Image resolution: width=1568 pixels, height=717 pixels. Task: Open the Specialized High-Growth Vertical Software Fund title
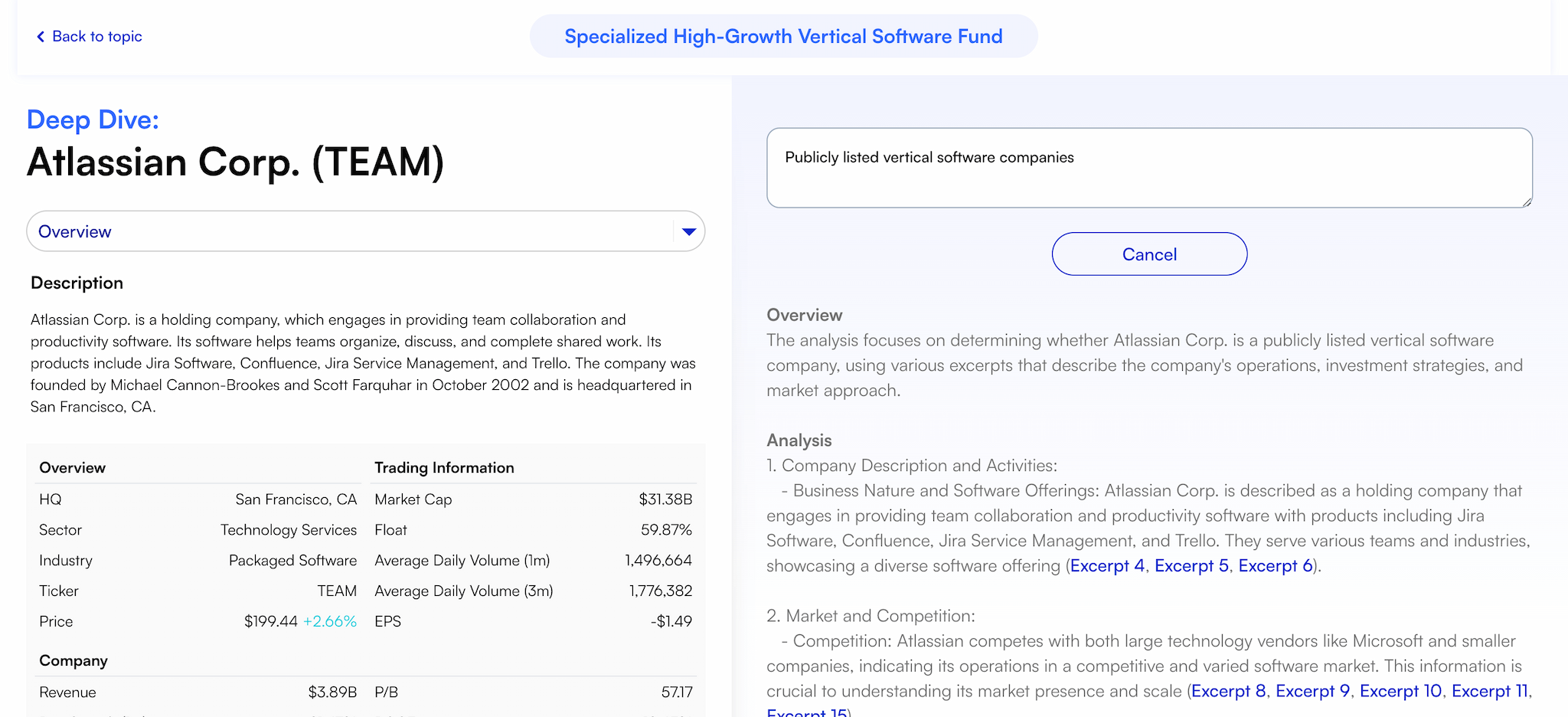click(x=783, y=37)
